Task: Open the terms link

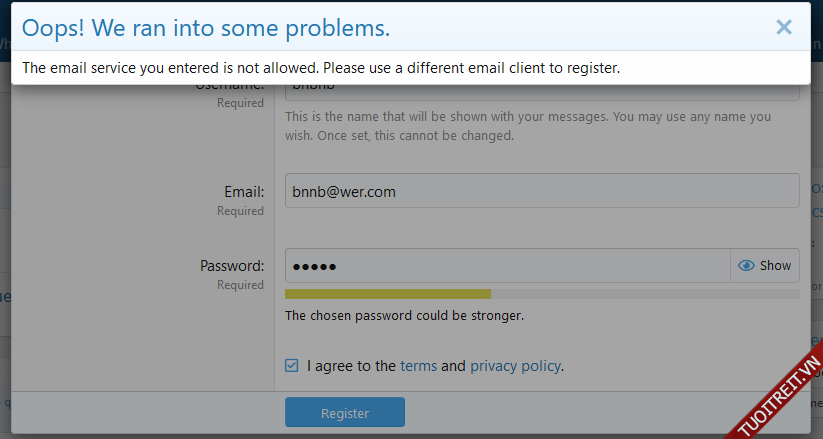Action: pos(418,366)
